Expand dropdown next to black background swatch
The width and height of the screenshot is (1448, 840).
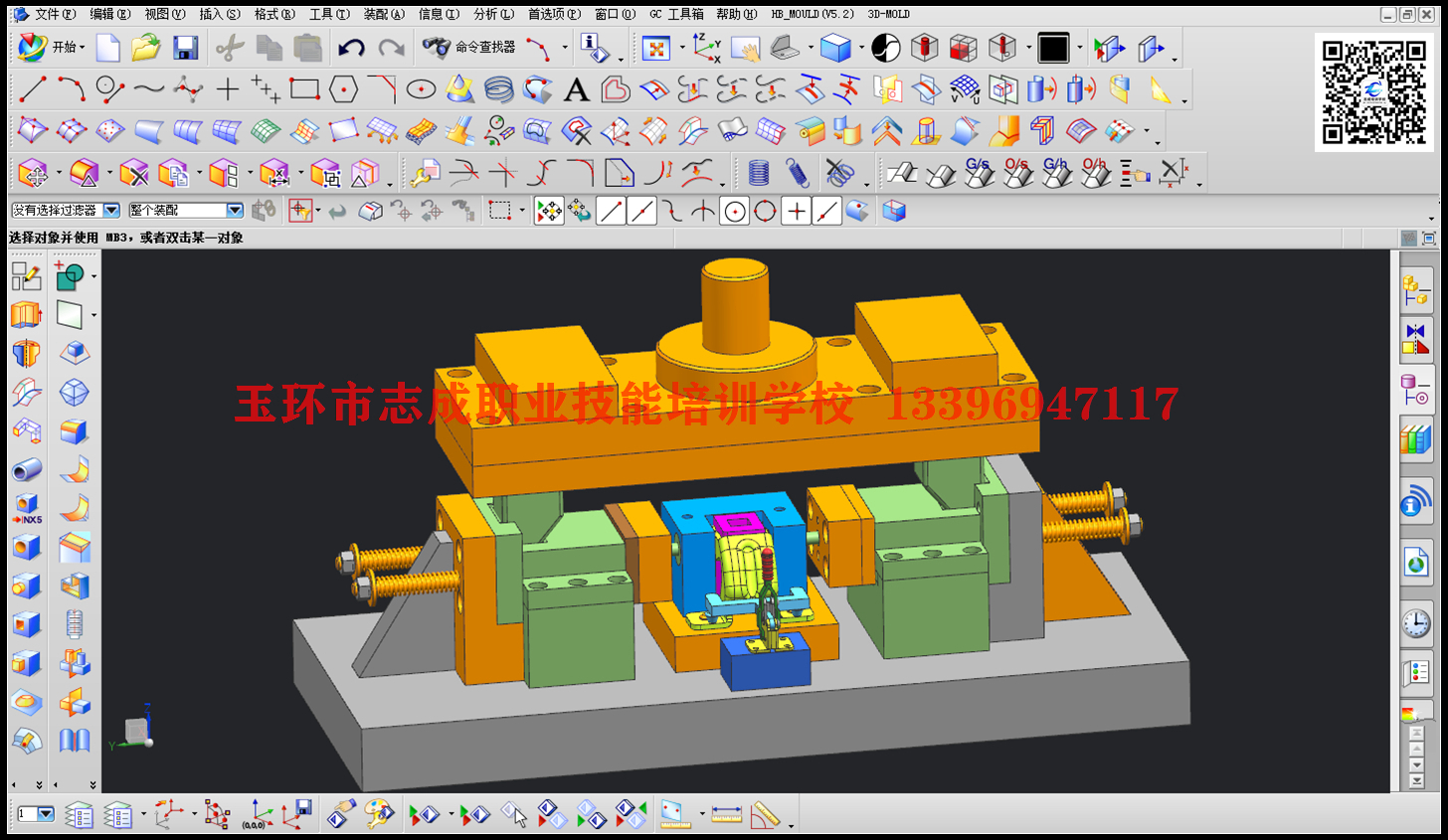pos(1080,48)
